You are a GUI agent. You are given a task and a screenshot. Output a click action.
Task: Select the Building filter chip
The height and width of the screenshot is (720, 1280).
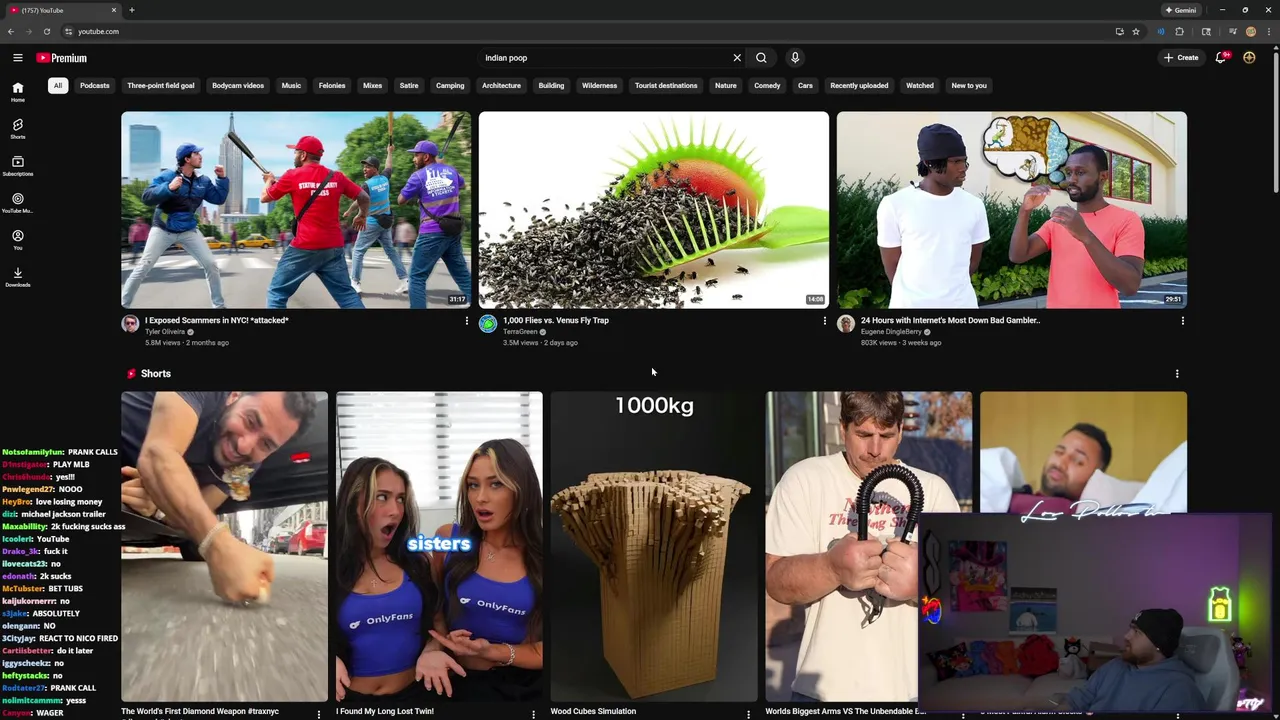tap(551, 86)
